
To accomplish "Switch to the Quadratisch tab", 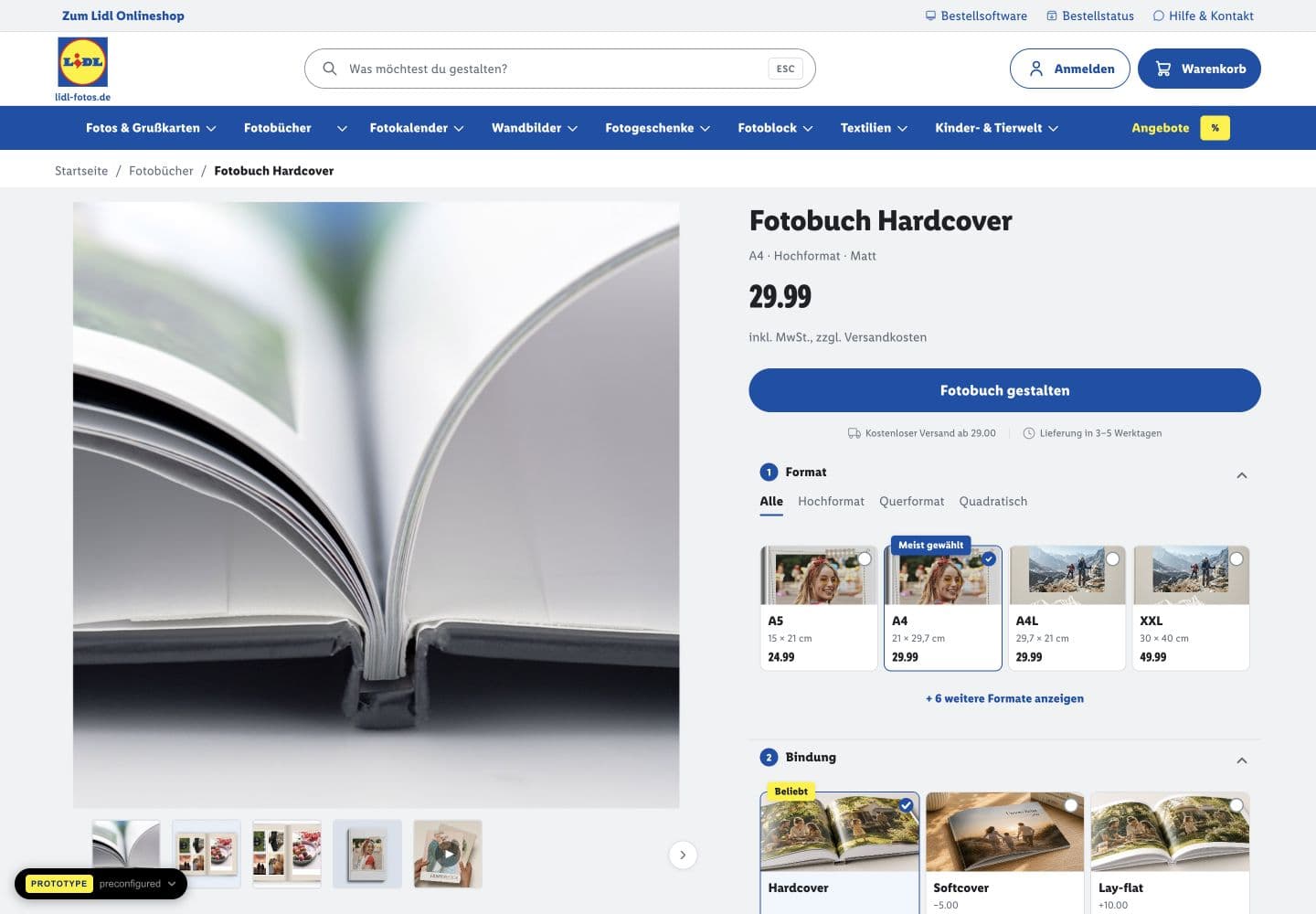I will 992,501.
